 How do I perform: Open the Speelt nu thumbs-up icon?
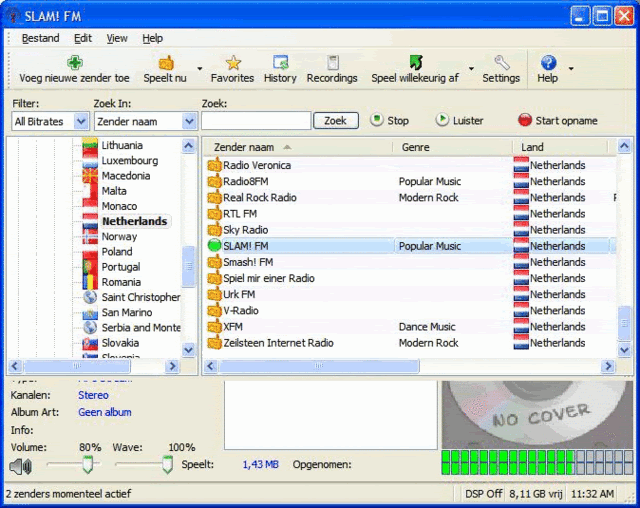(166, 62)
